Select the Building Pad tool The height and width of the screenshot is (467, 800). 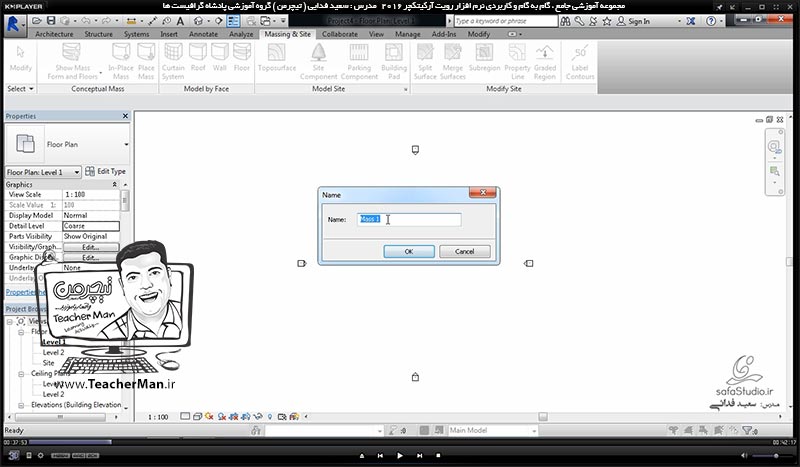394,61
